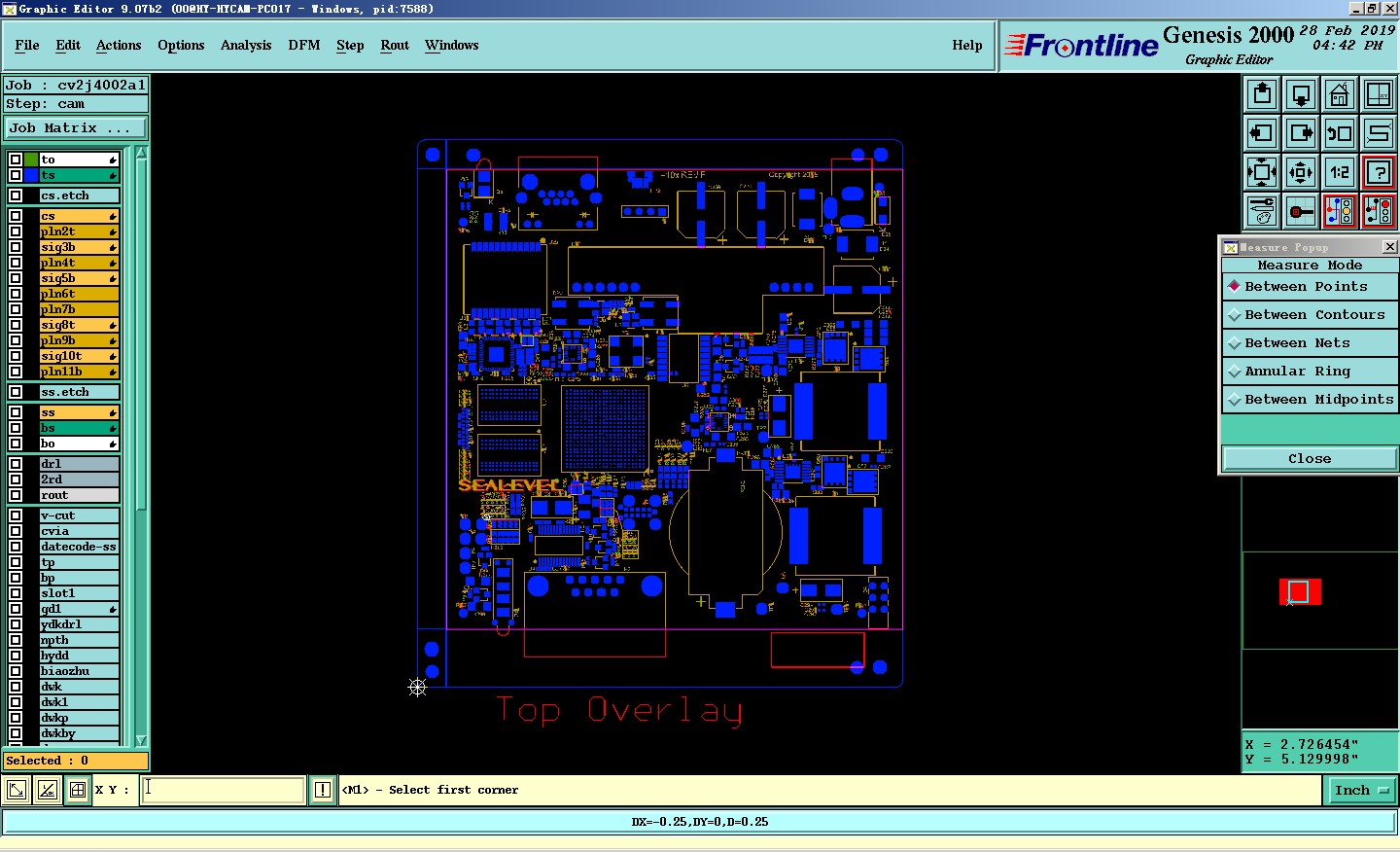Select the datecode-ss layer name
The width and height of the screenshot is (1400, 852).
pyautogui.click(x=79, y=547)
